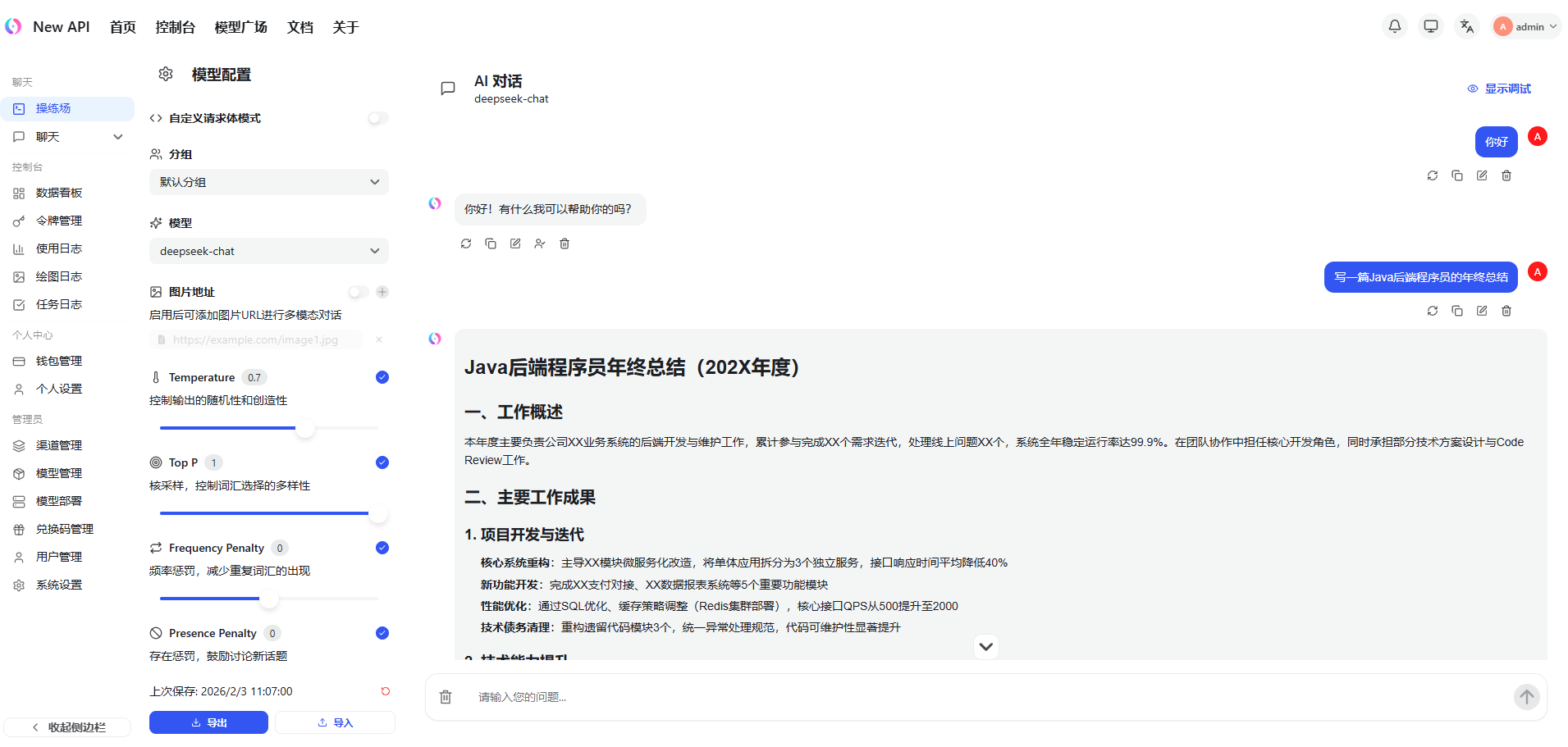Delete the Java年终总结 user message
1568x747 pixels.
(1506, 311)
